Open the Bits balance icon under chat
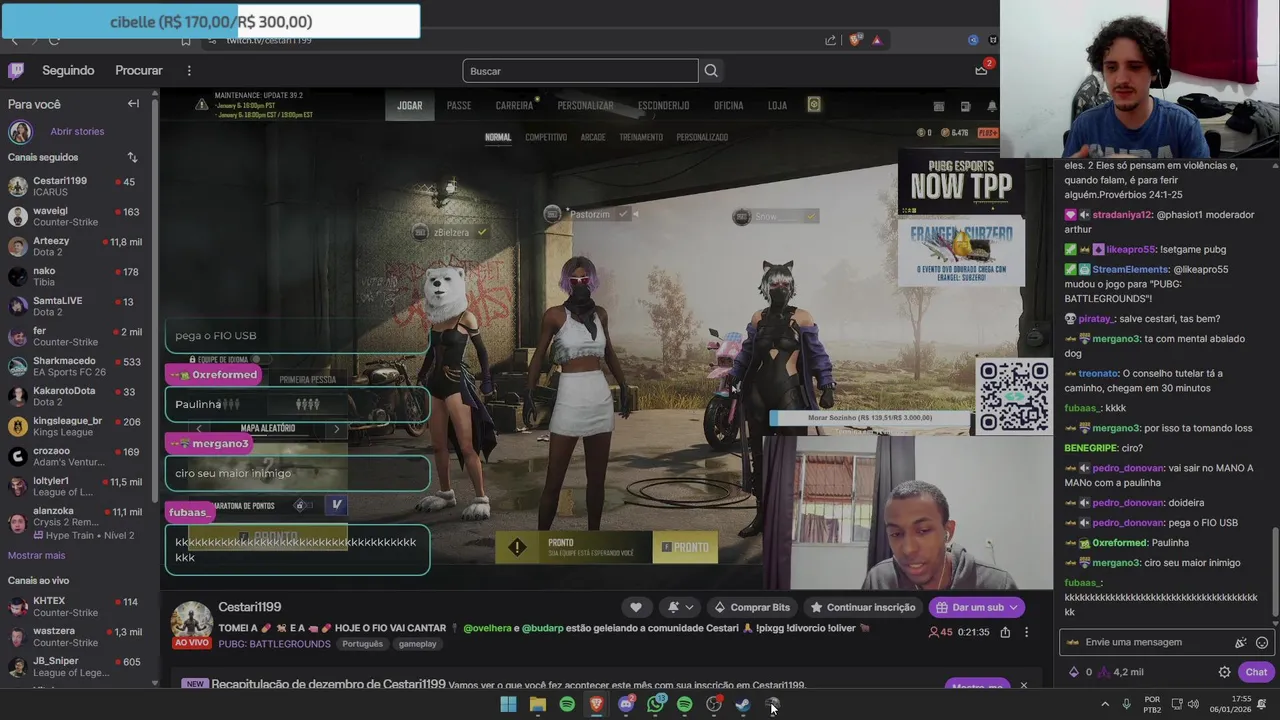This screenshot has height=720, width=1280. point(1074,672)
